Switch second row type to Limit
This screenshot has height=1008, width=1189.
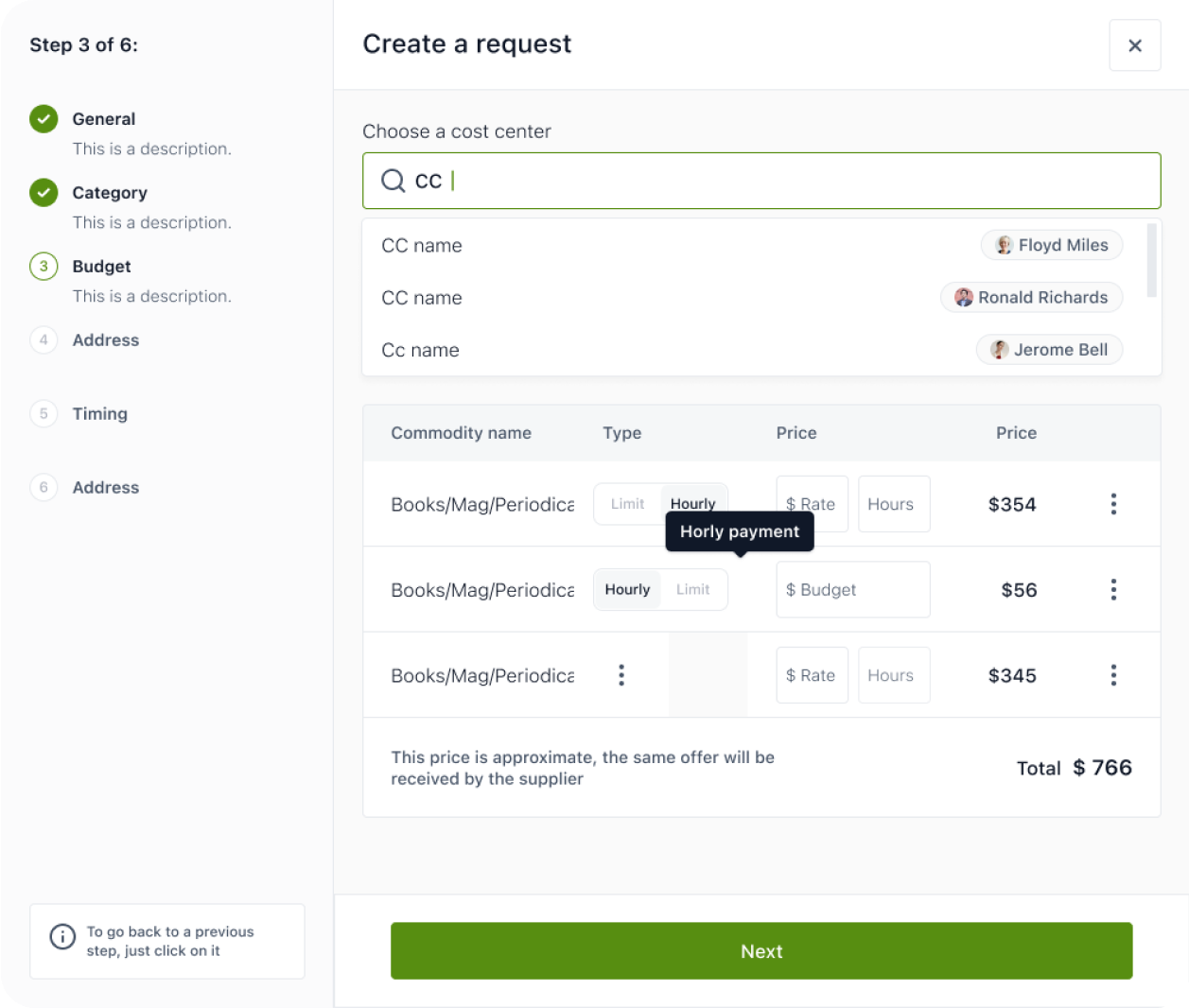click(693, 589)
